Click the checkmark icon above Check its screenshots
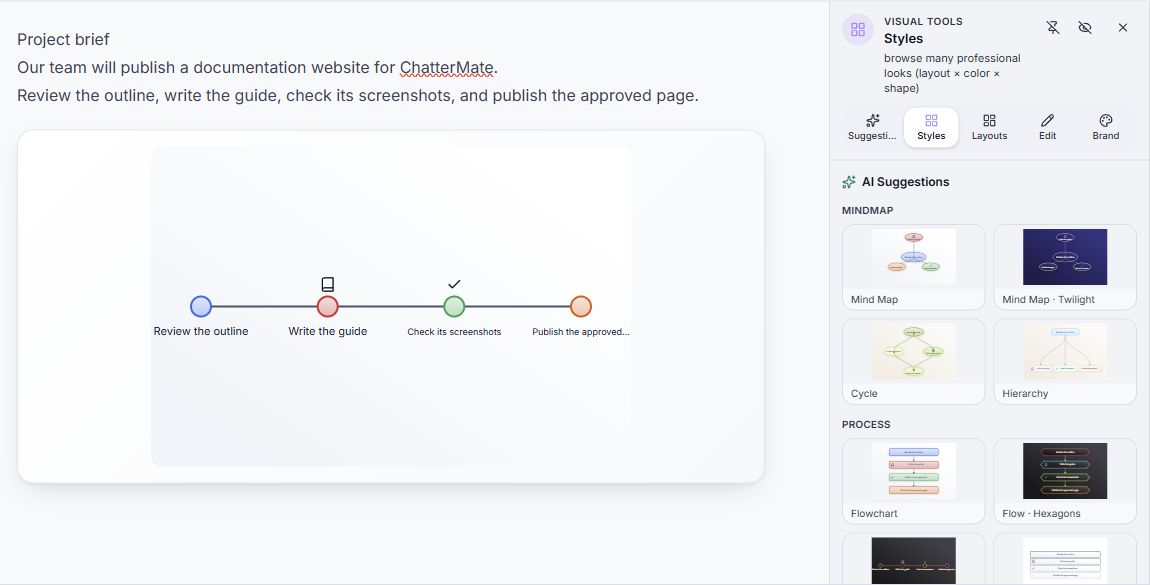Viewport: 1150px width, 585px height. pos(454,284)
